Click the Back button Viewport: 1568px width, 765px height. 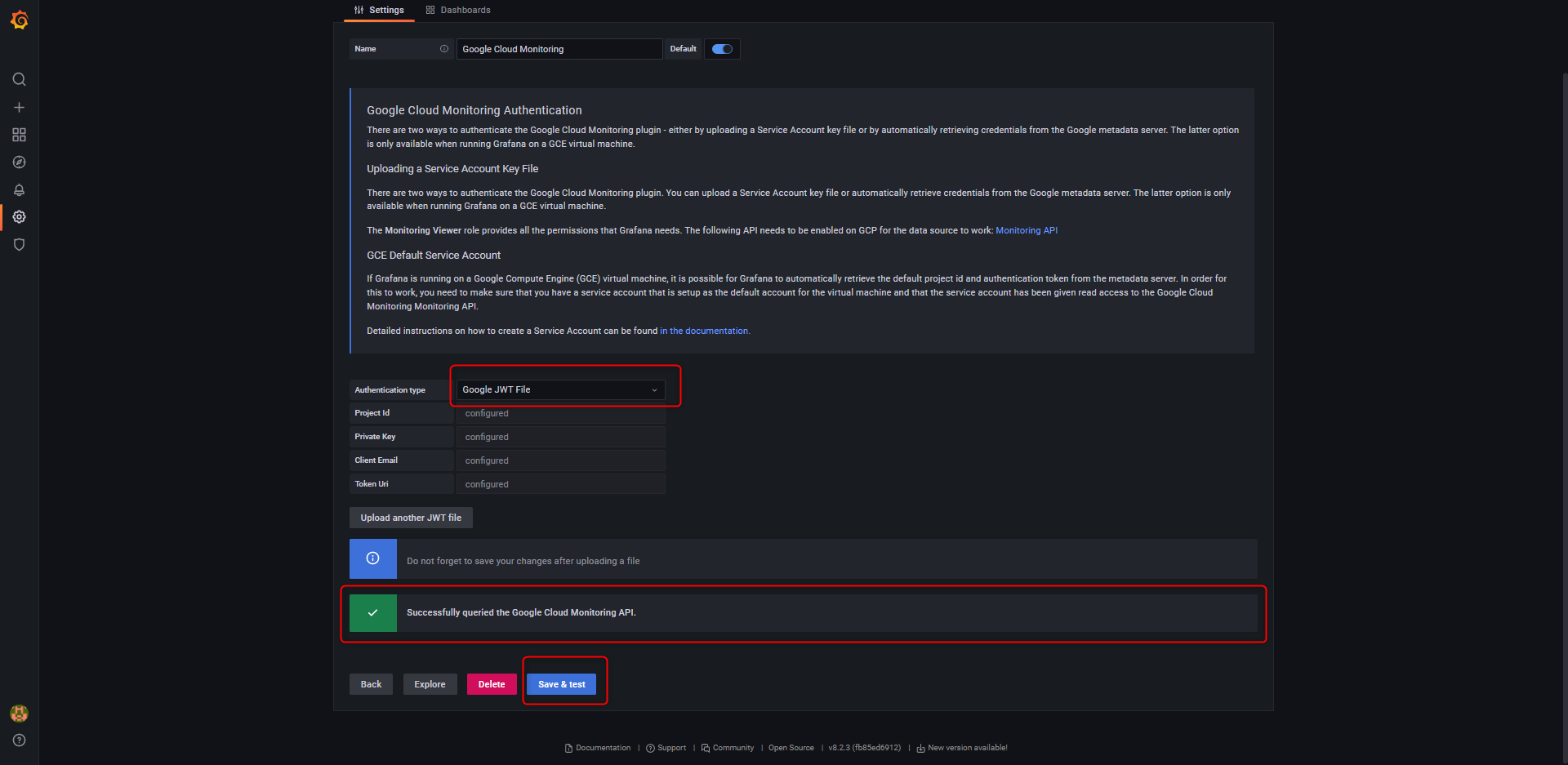[371, 684]
